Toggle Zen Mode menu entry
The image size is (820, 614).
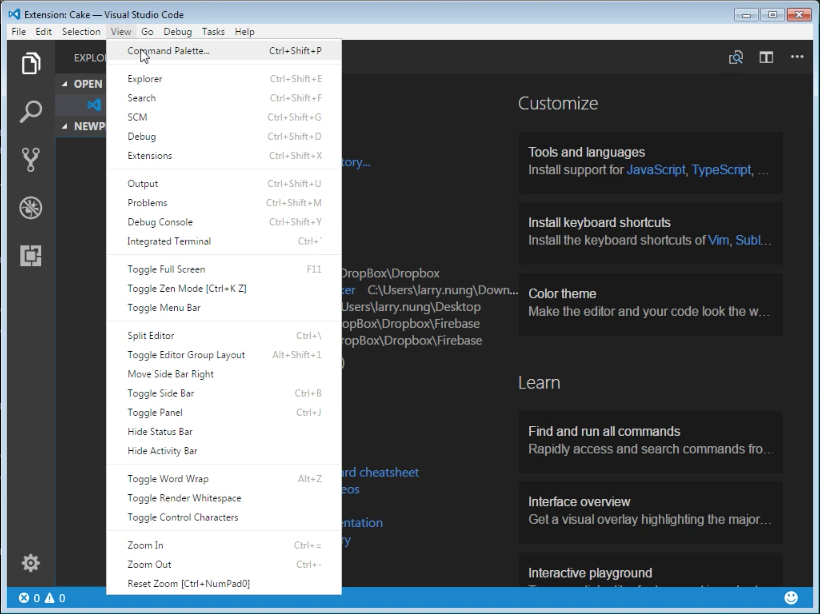tap(224, 288)
